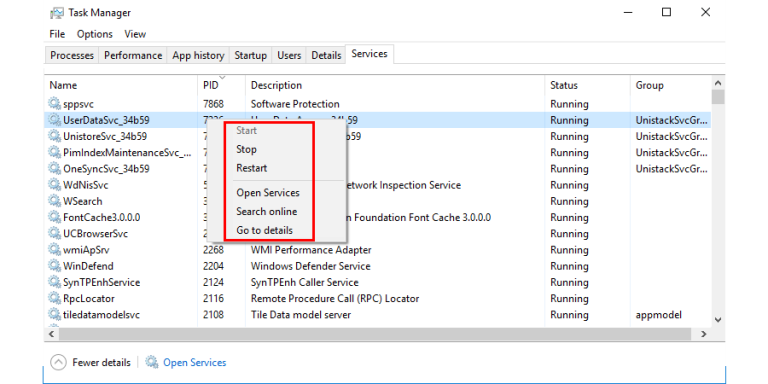
Task: Select the WinDefend service name
Action: click(x=88, y=266)
